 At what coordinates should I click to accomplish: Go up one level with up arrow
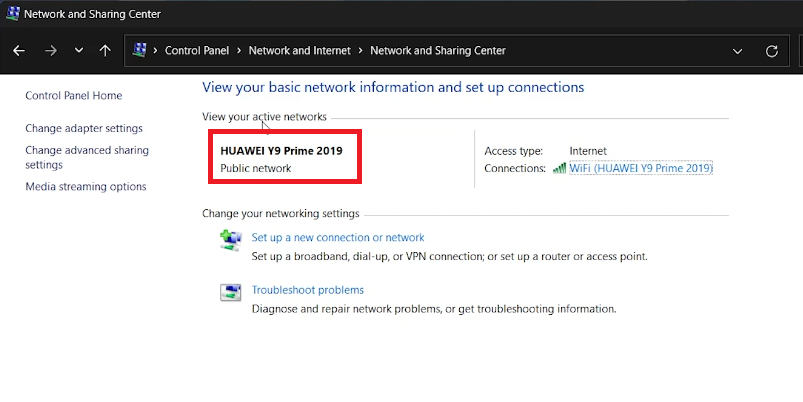(105, 51)
